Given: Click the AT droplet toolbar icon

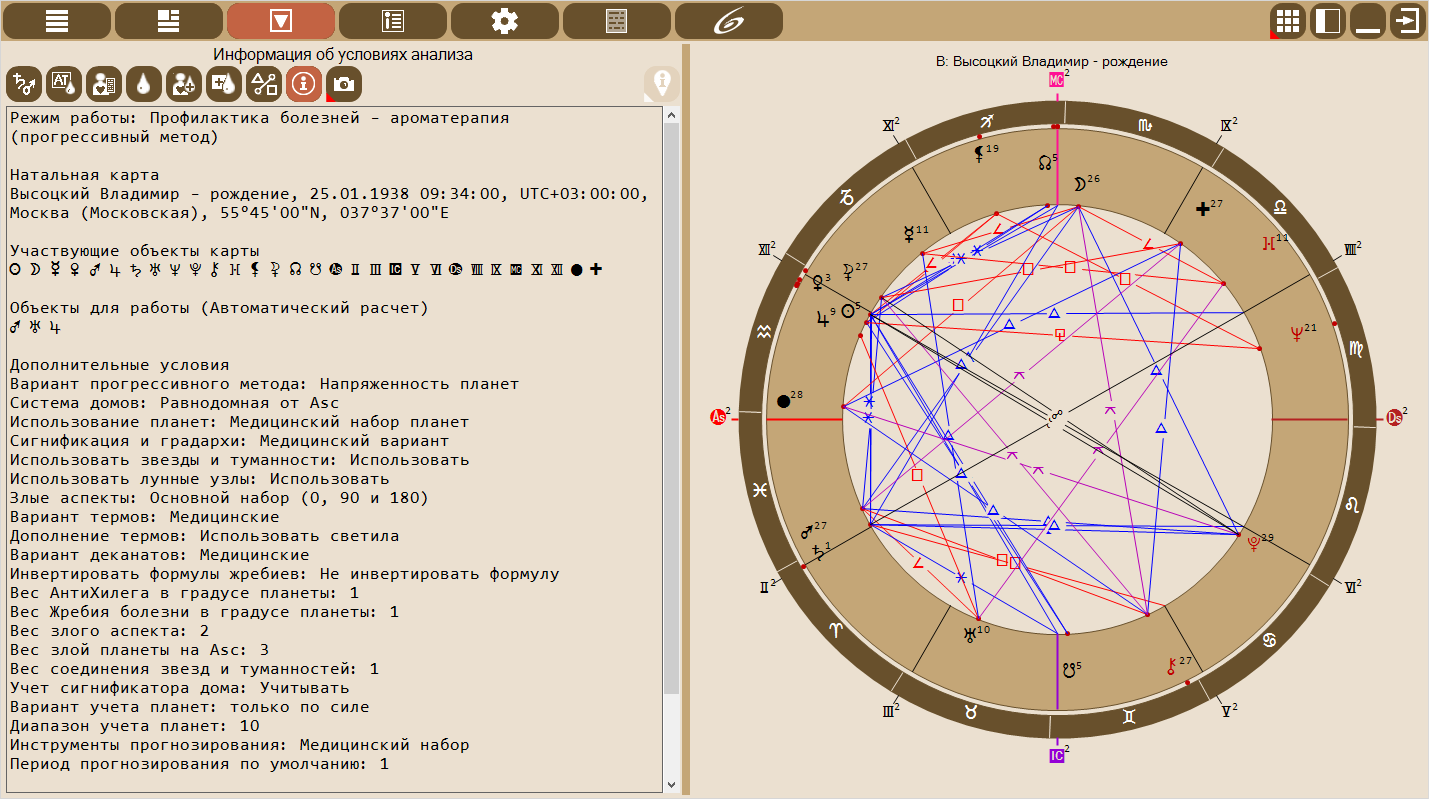Looking at the screenshot, I should click(64, 85).
